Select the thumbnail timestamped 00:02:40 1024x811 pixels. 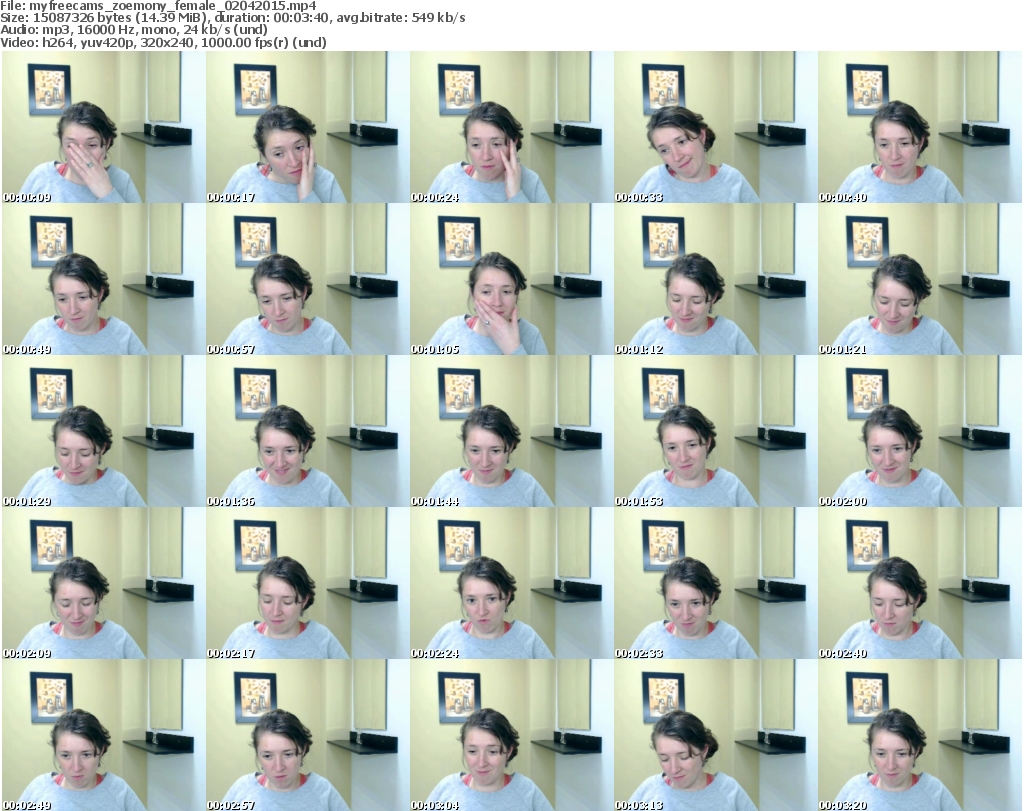(920, 583)
